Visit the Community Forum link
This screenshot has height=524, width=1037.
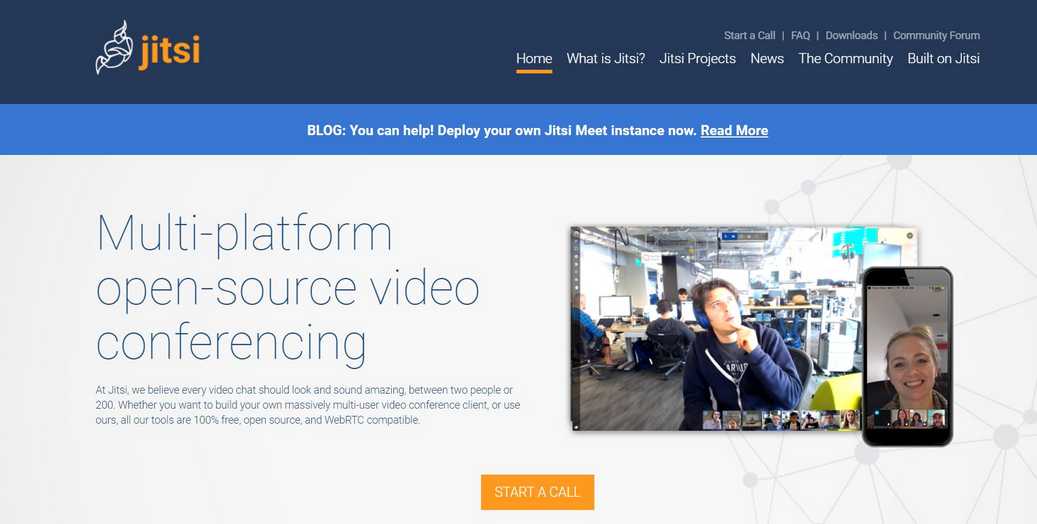click(936, 35)
